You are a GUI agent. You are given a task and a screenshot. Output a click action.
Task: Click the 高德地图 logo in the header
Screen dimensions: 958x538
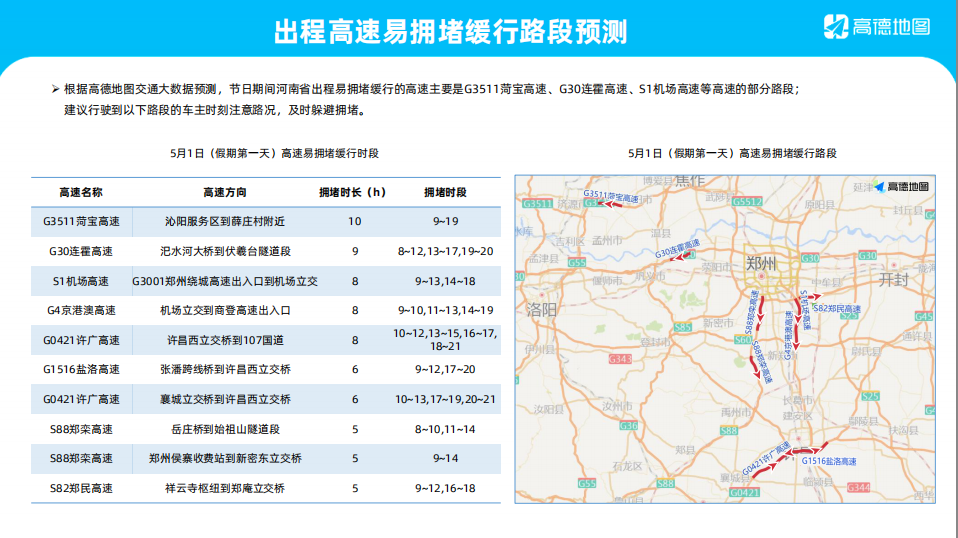(x=877, y=27)
